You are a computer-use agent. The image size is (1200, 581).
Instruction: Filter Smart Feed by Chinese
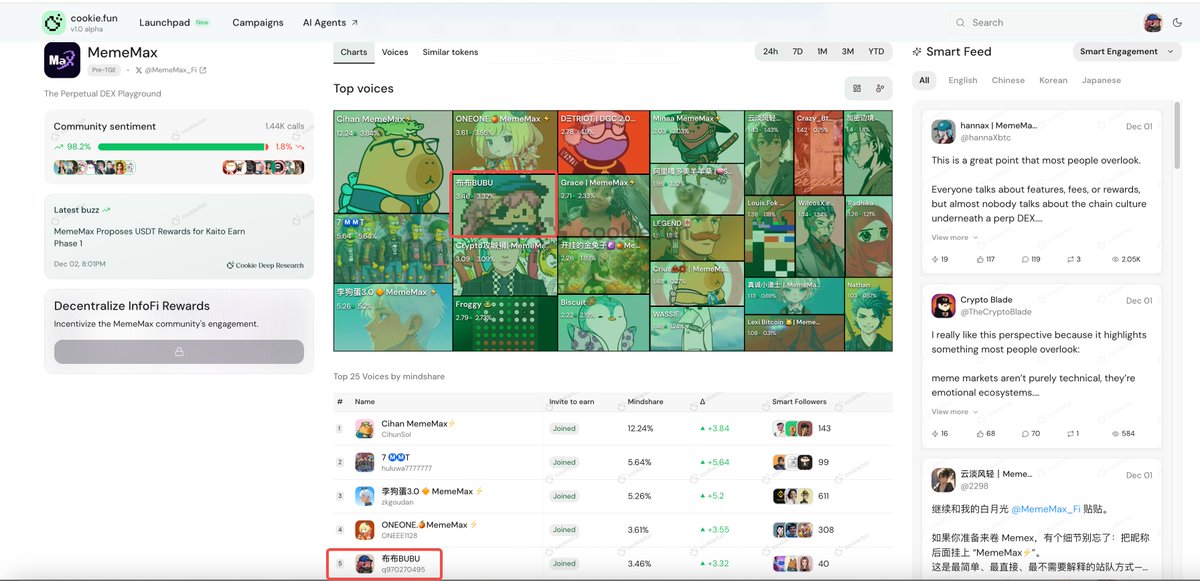click(1008, 80)
